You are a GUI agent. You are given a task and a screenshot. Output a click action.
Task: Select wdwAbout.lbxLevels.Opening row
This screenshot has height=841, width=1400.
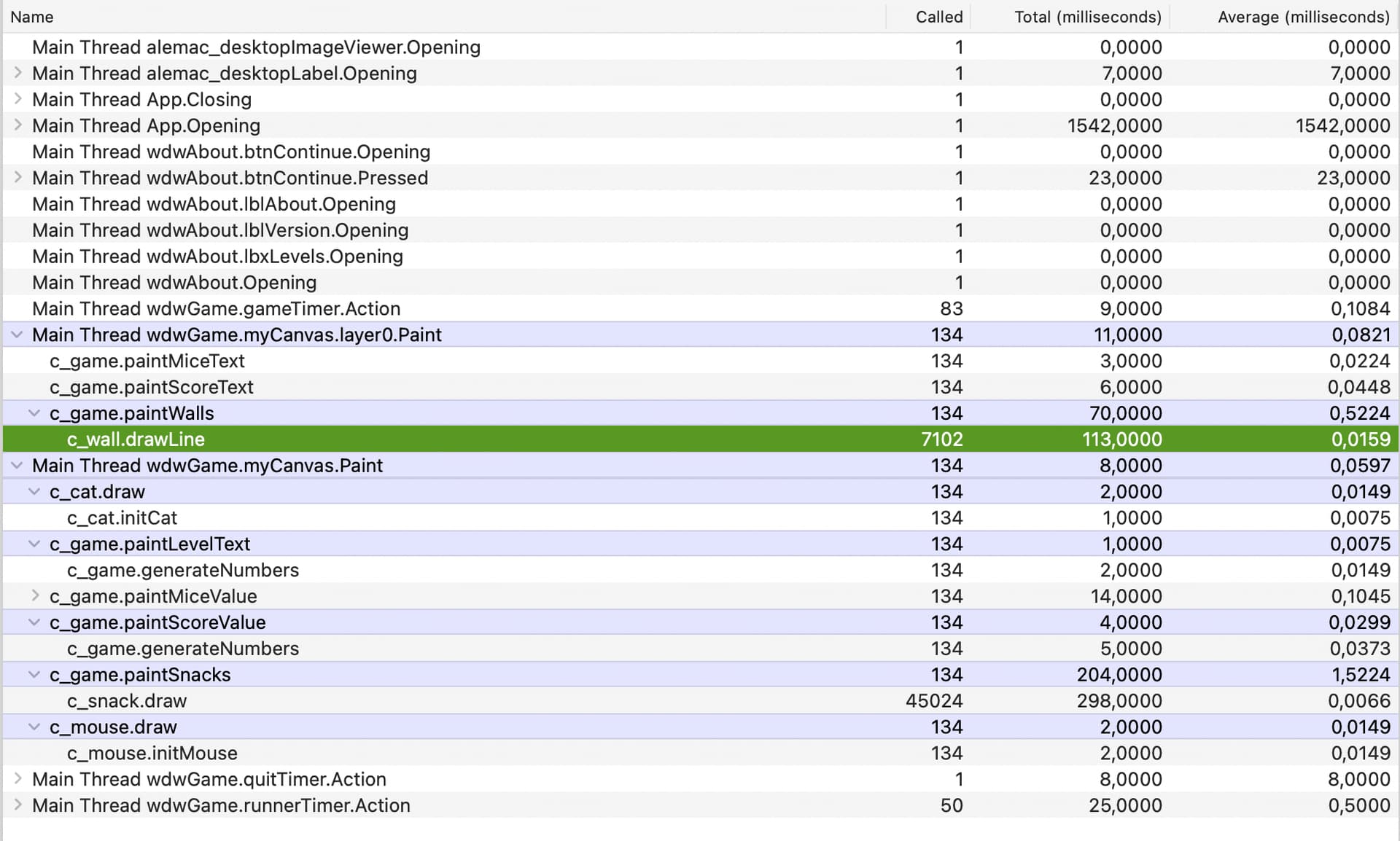700,257
